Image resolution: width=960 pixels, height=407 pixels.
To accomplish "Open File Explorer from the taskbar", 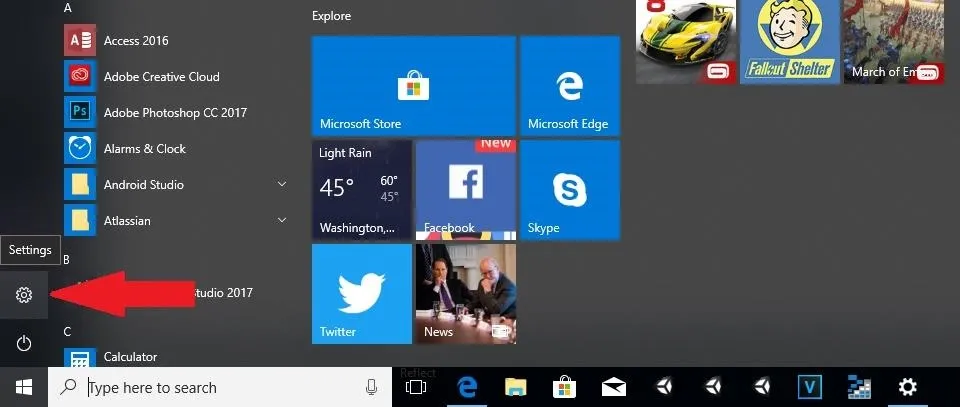I will [x=516, y=387].
